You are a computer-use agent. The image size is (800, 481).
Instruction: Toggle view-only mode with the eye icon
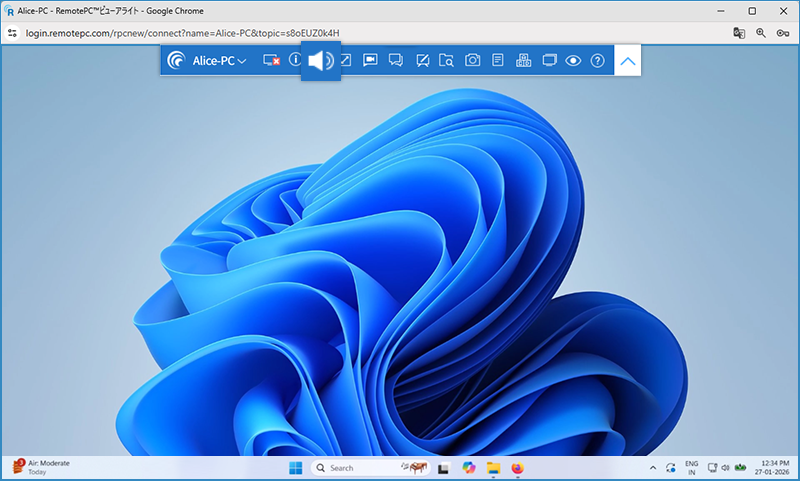point(573,61)
